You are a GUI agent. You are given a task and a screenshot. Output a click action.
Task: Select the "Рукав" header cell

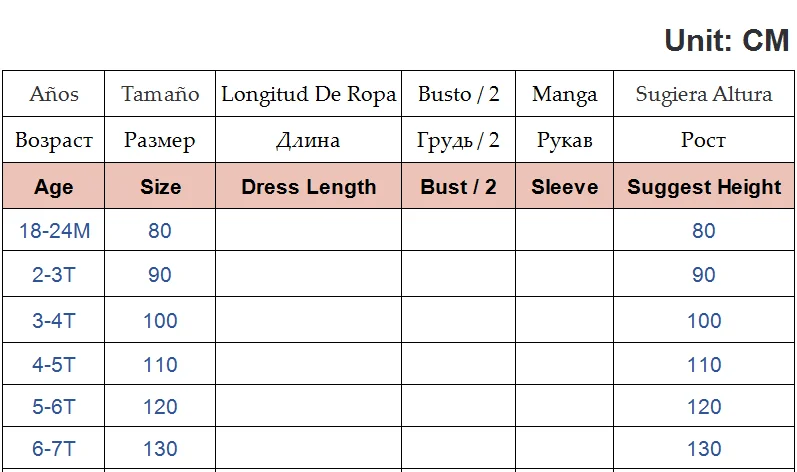(x=564, y=140)
